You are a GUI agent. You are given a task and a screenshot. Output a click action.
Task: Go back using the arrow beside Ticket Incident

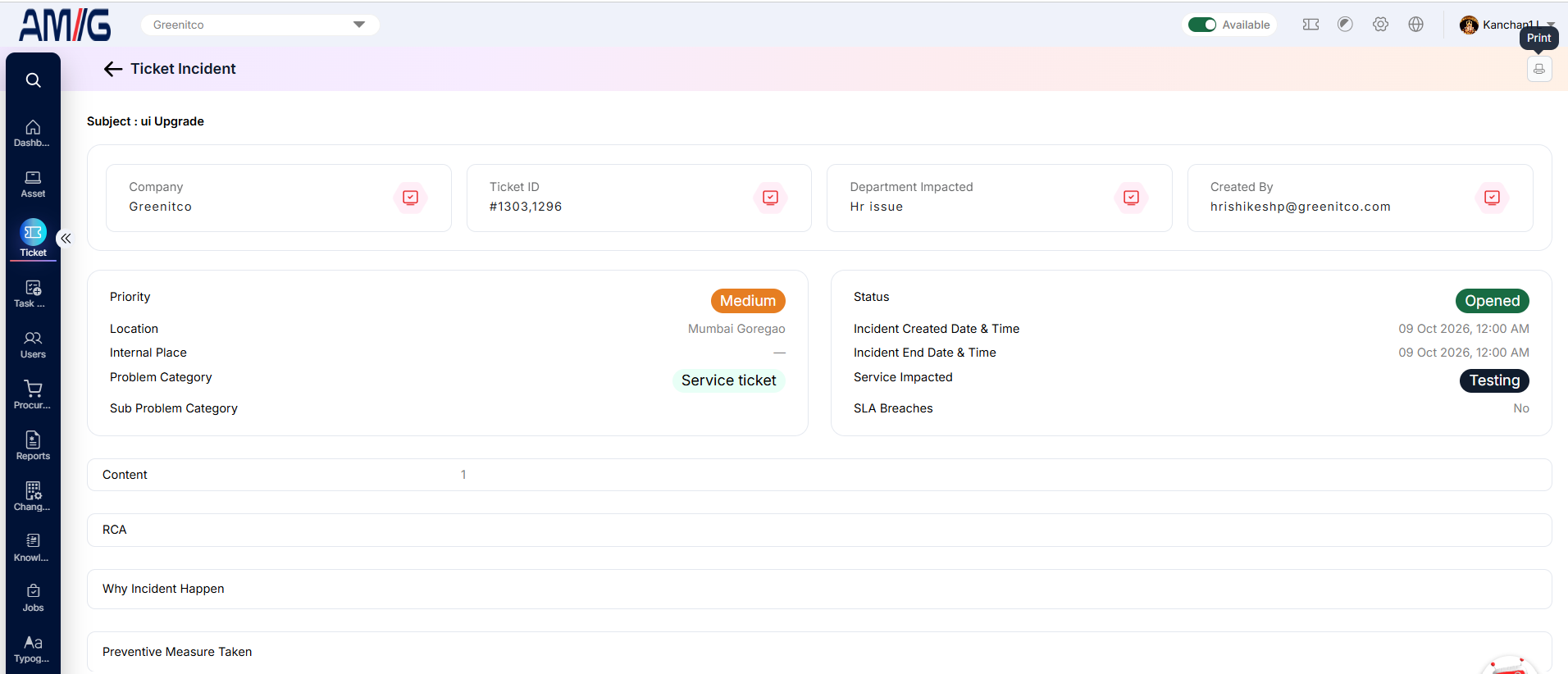(113, 69)
